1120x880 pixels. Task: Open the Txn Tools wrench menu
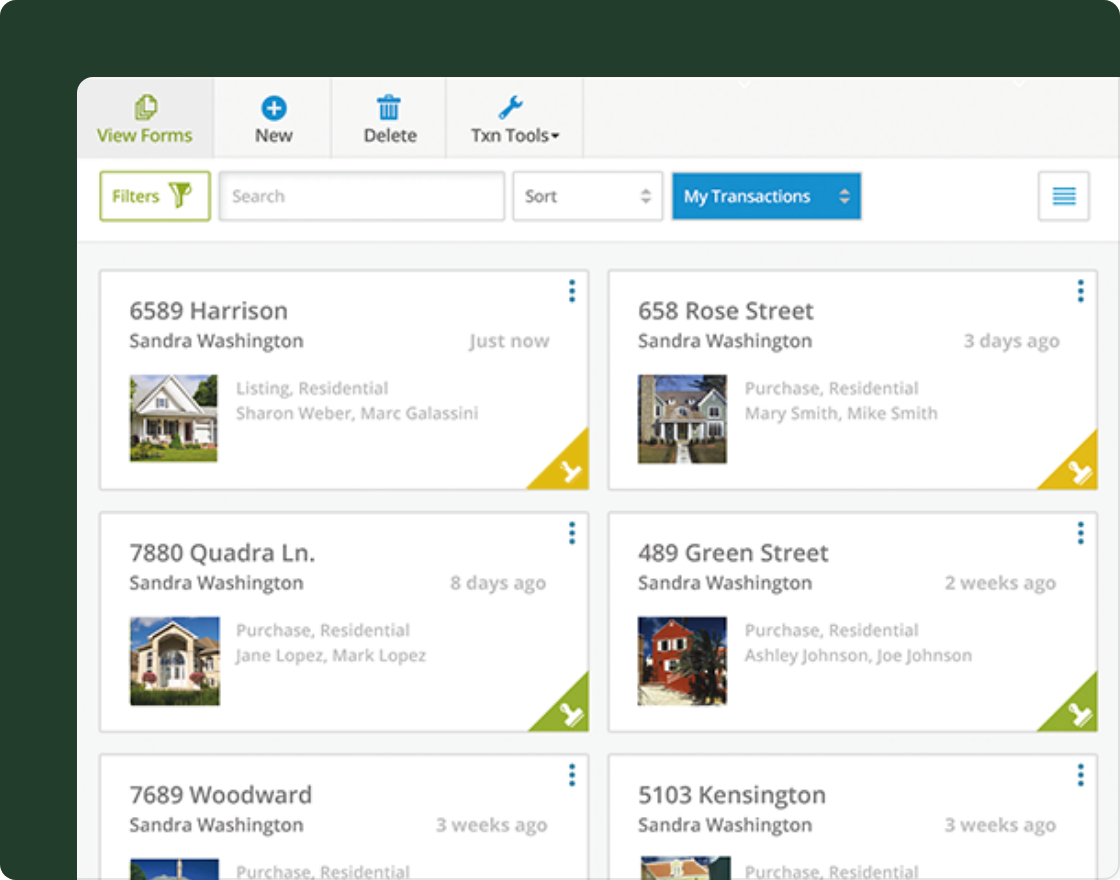[514, 119]
